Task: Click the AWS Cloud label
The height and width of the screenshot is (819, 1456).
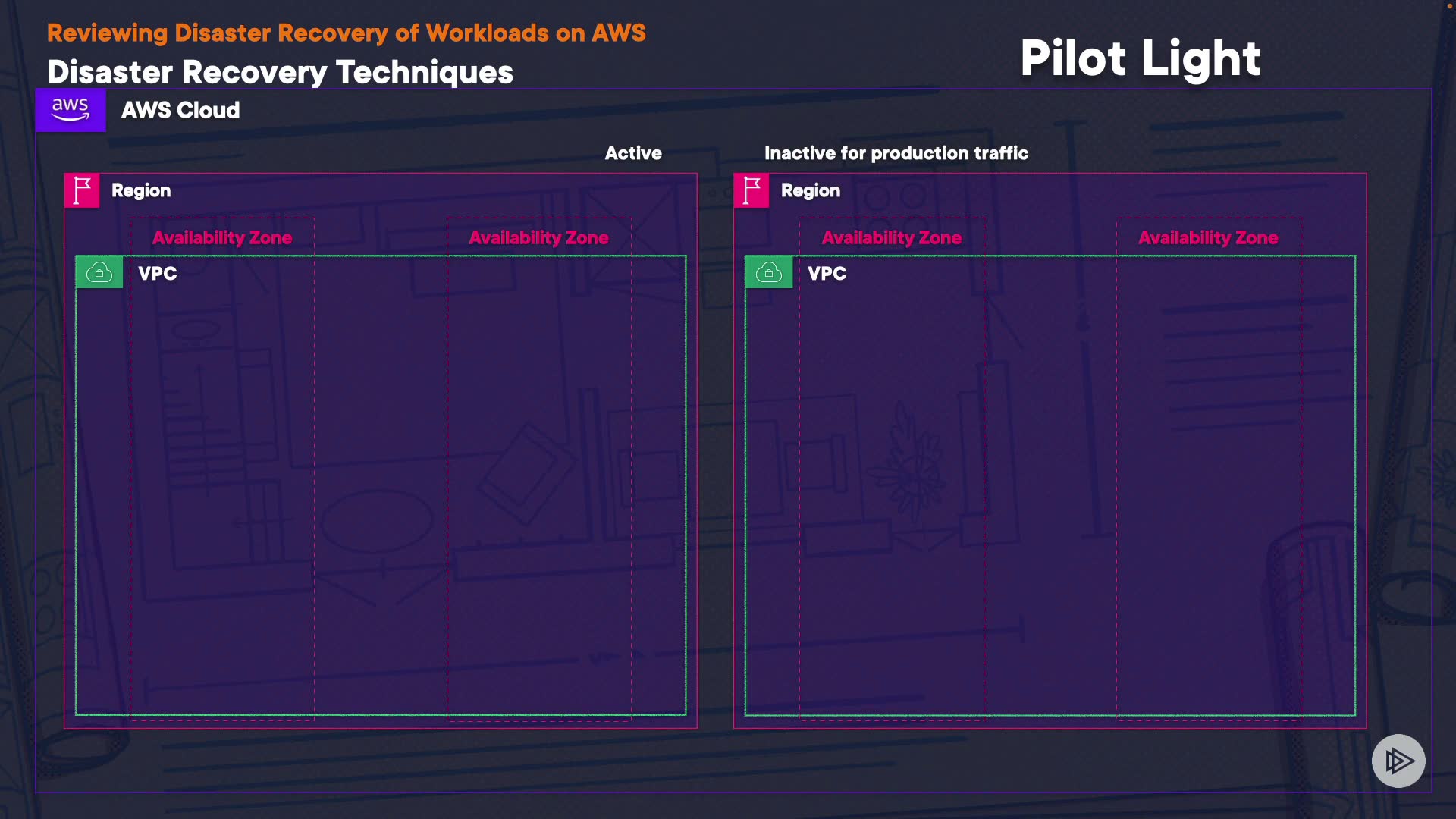Action: (x=180, y=111)
